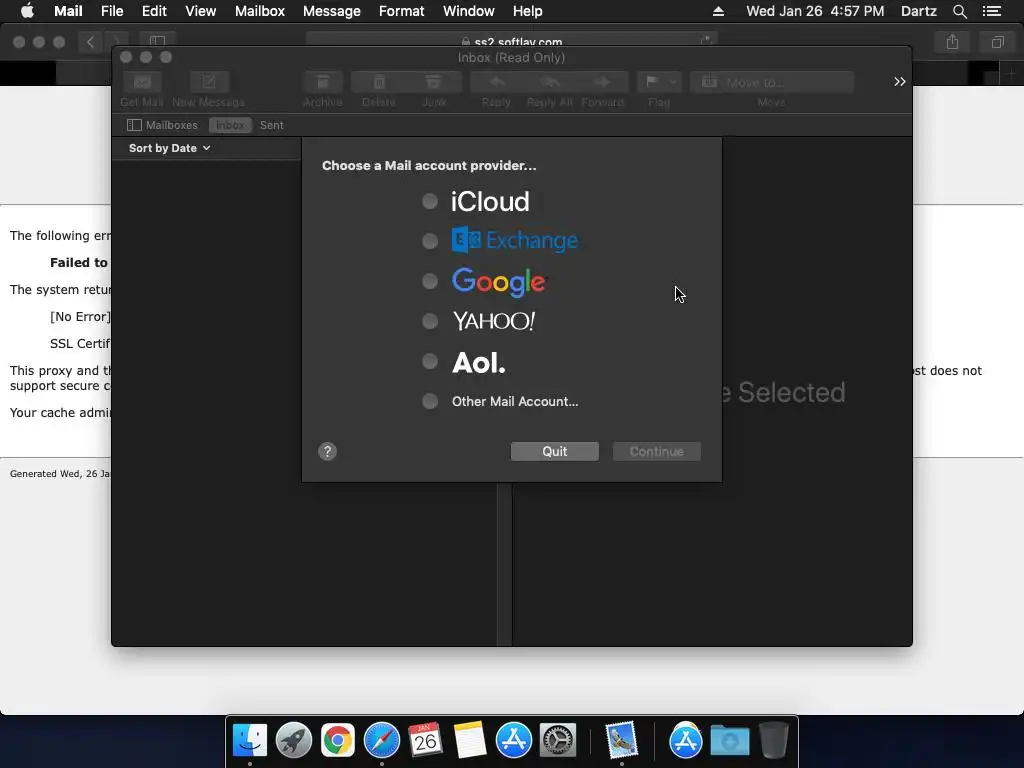1024x768 pixels.
Task: Open the Move to dropdown
Action: (x=772, y=82)
